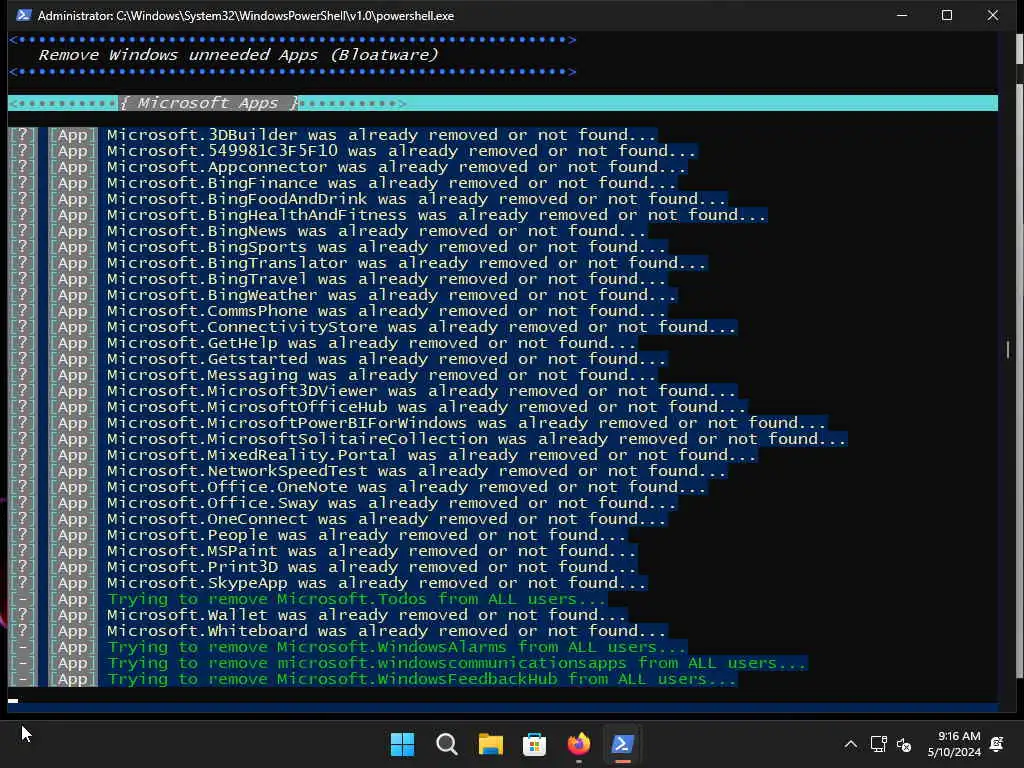Viewport: 1024px width, 768px height.
Task: Select the Microsoft.GetHelp line
Action: pyautogui.click(x=371, y=343)
